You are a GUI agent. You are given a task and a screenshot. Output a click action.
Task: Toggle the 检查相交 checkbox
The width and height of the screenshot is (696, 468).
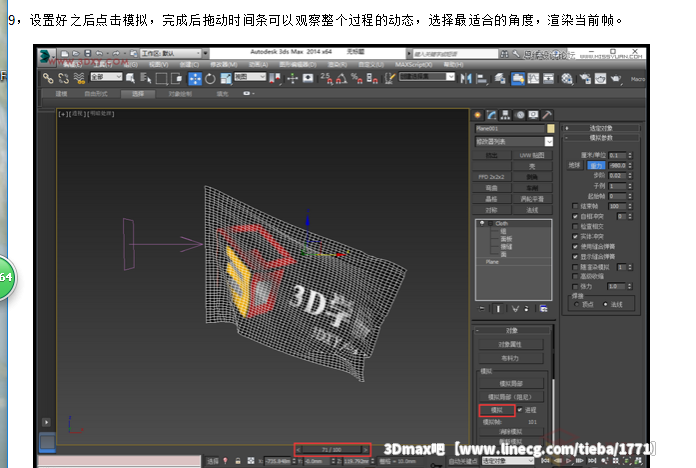coord(575,226)
